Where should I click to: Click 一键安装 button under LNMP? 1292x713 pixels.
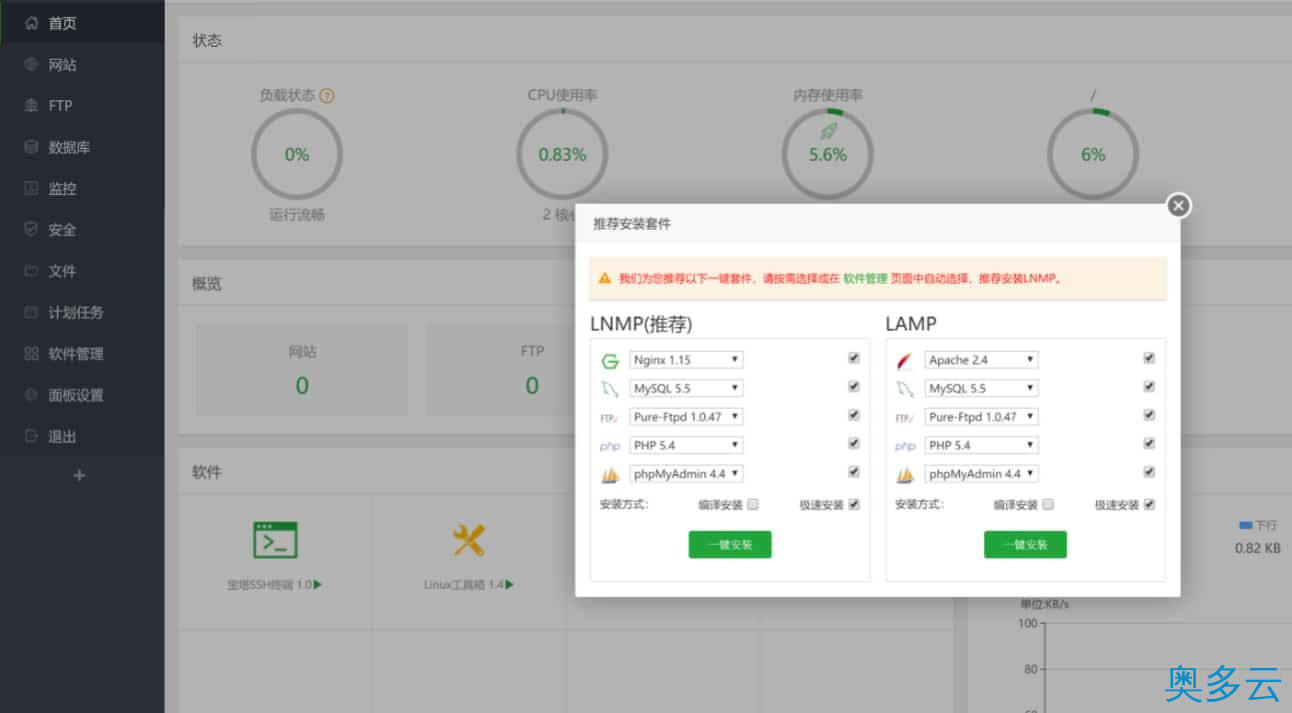click(x=730, y=545)
